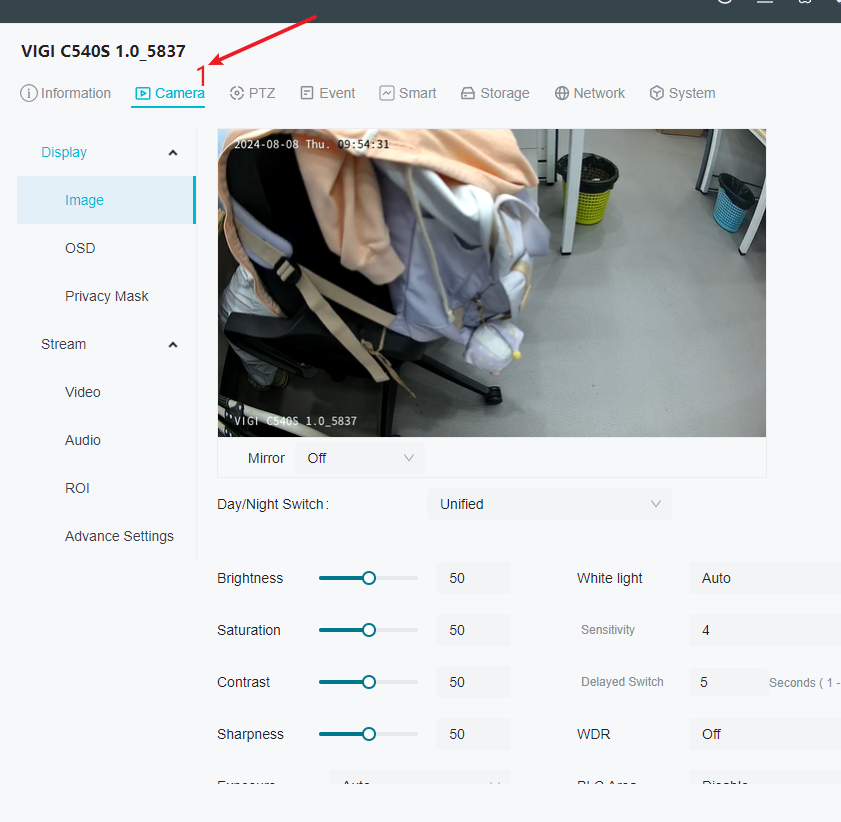Click the Delayed Switch seconds field

728,682
